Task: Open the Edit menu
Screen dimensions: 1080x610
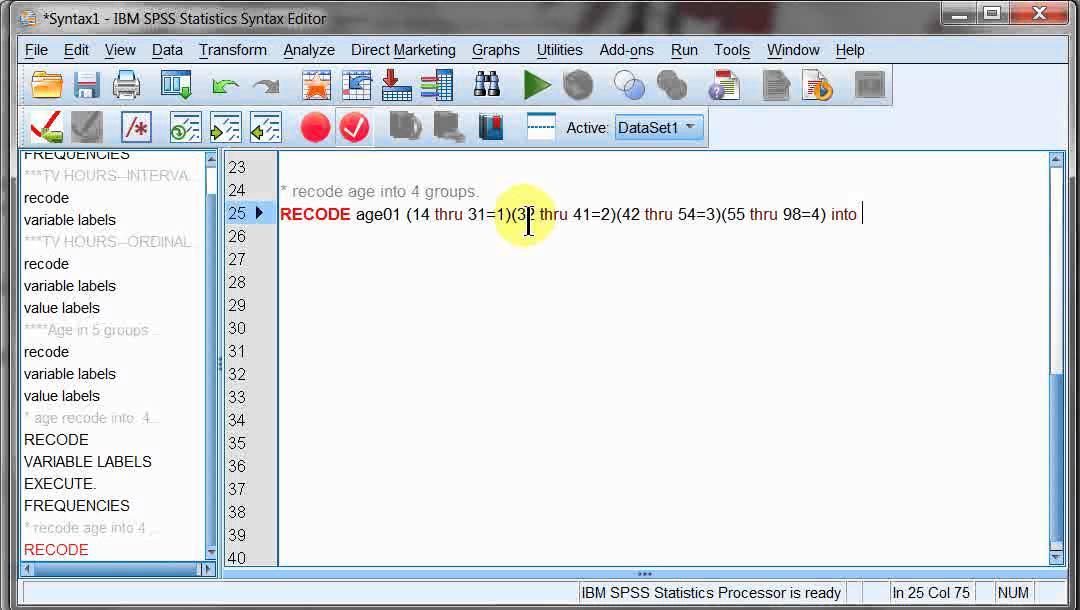Action: point(76,50)
